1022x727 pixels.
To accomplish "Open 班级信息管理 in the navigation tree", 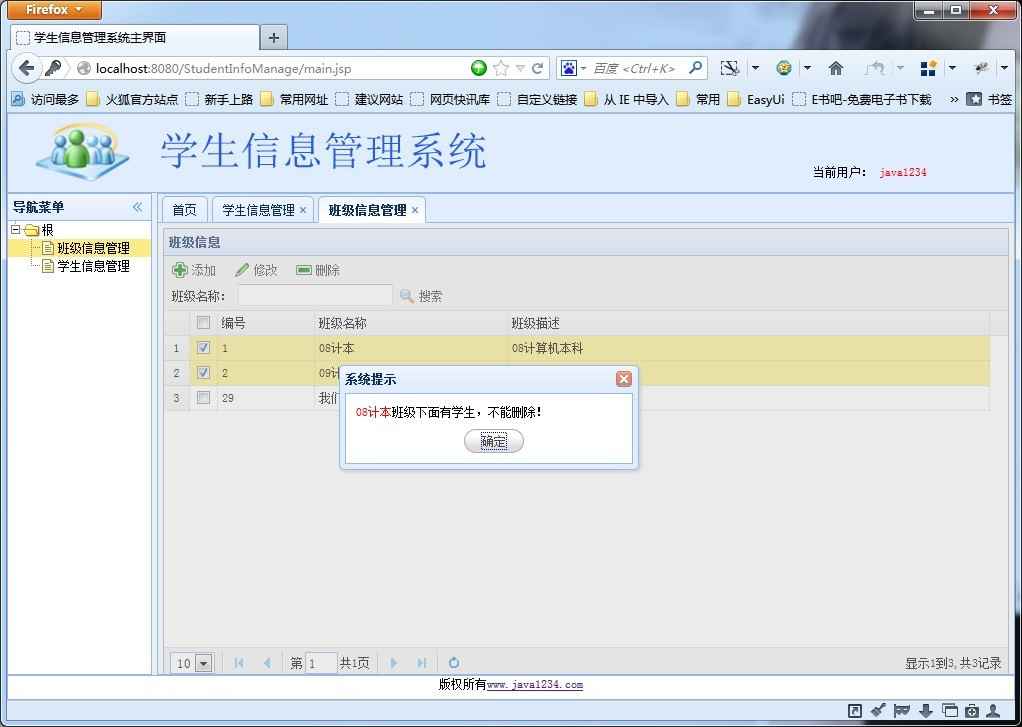I will pos(93,248).
